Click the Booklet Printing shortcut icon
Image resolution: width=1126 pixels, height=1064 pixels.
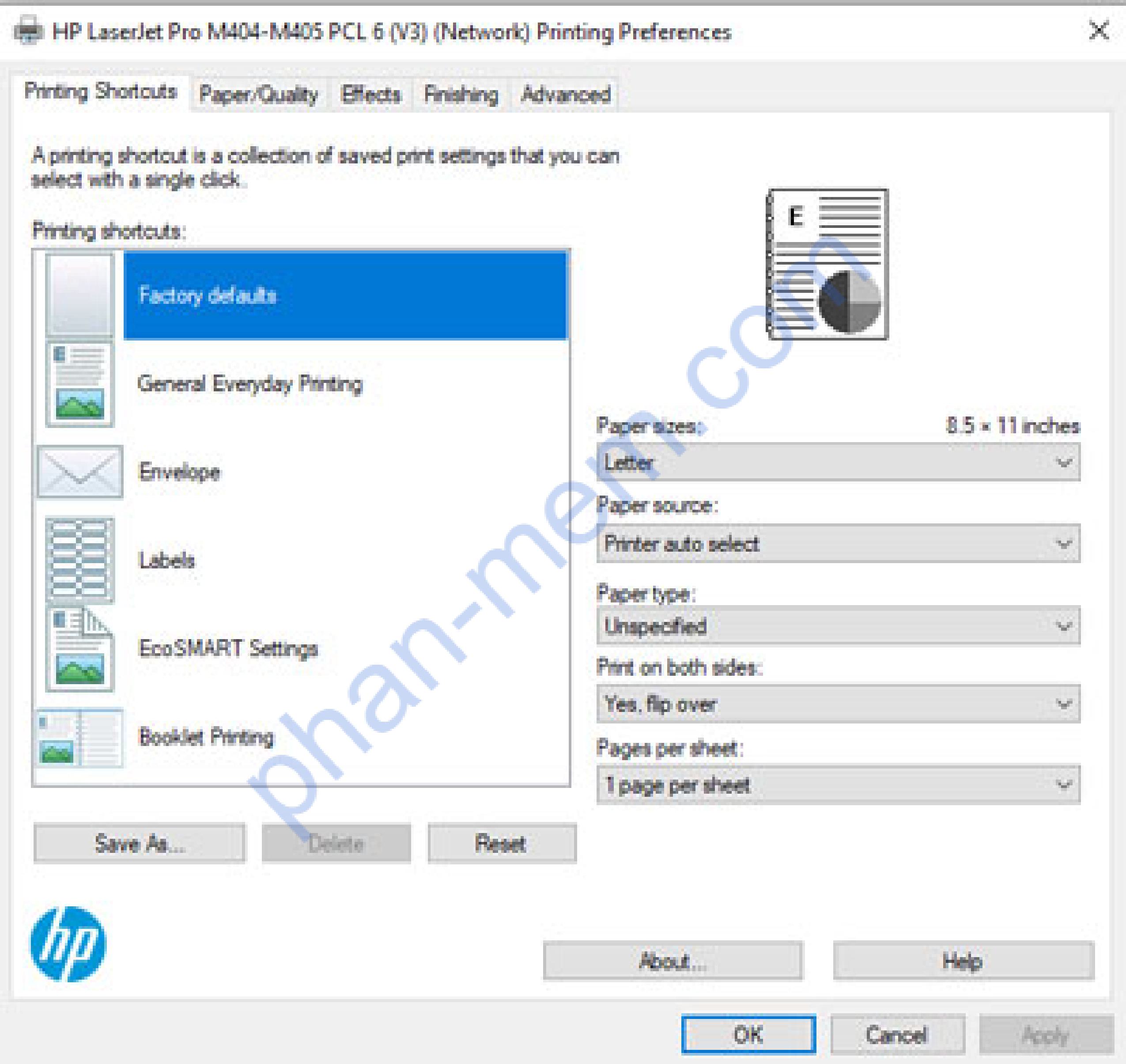point(79,737)
